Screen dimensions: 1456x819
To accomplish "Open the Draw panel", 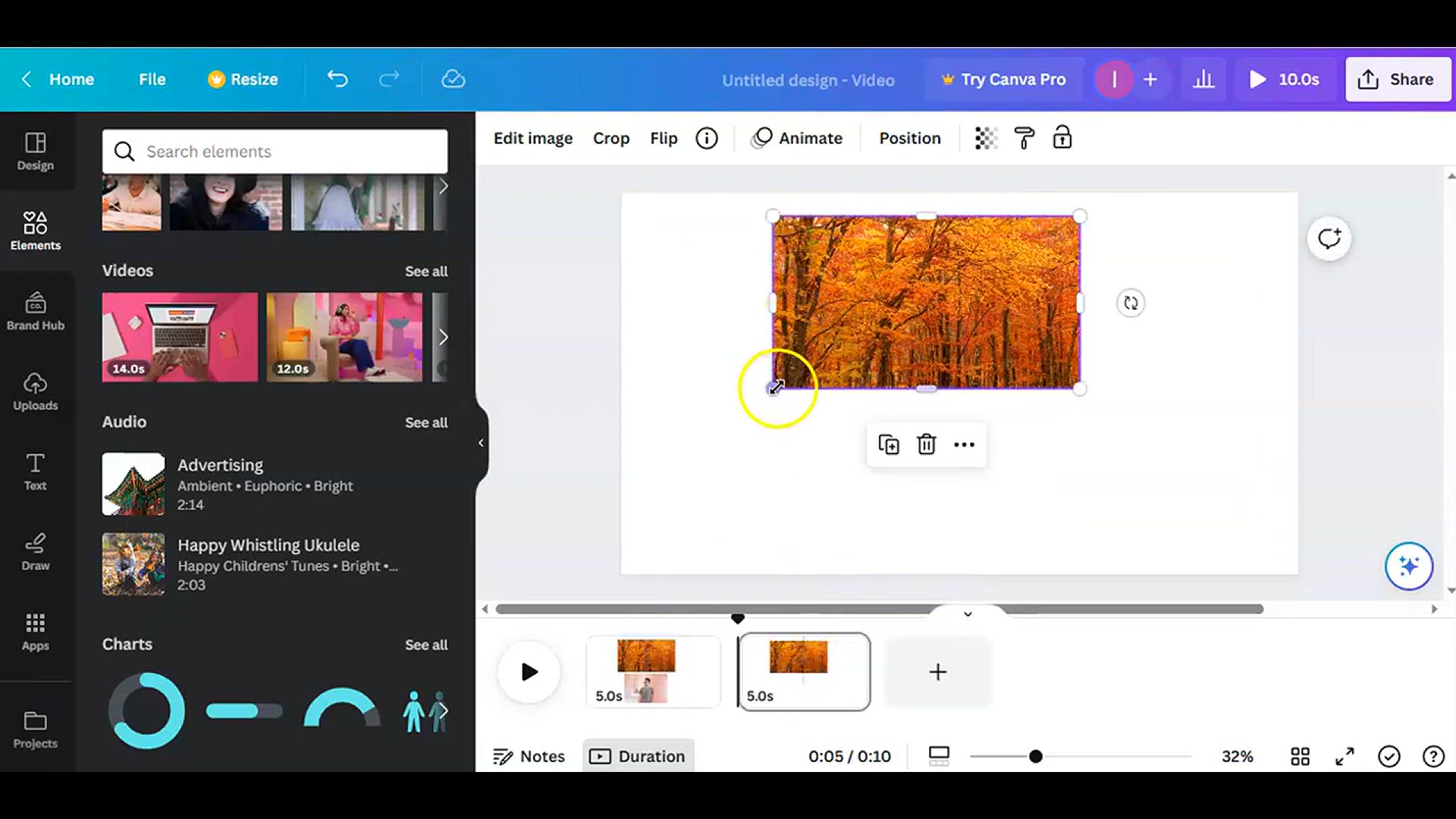I will [x=36, y=551].
